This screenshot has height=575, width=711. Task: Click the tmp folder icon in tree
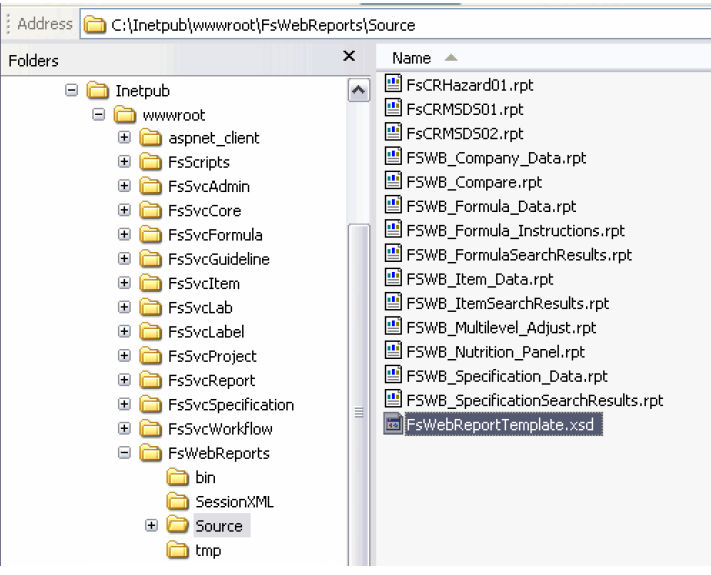[x=179, y=550]
